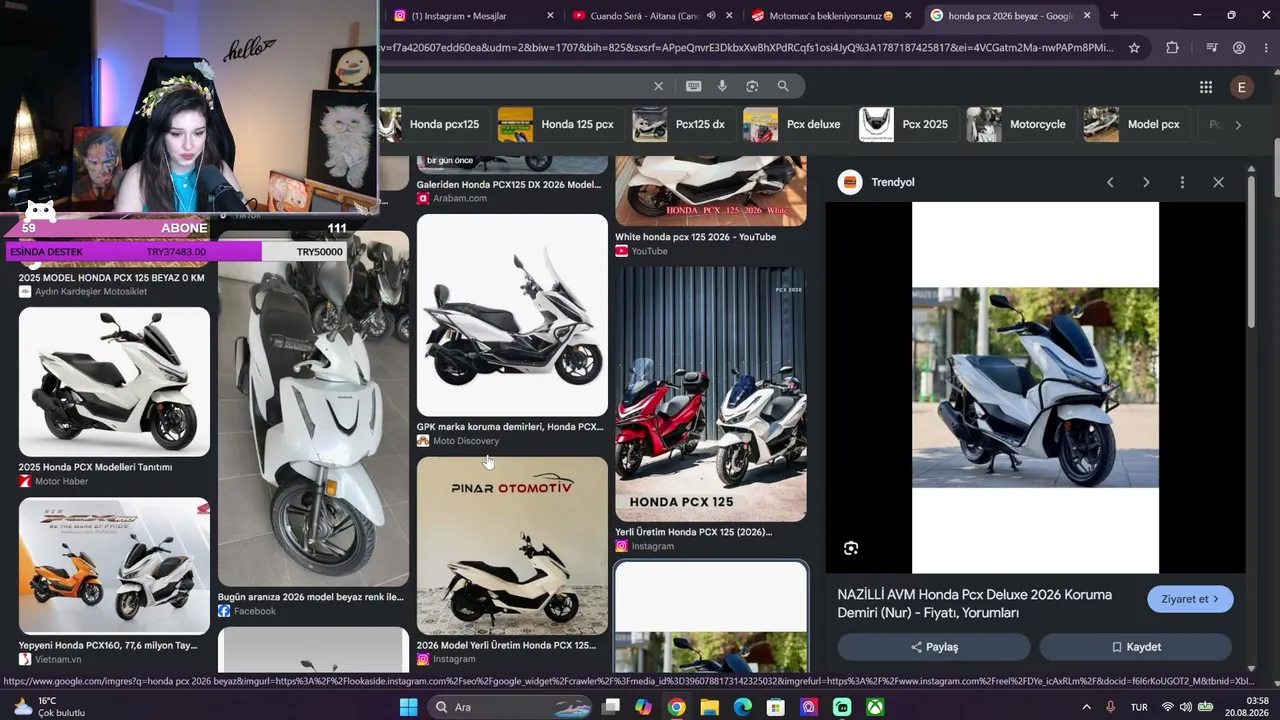The width and height of the screenshot is (1280, 720).
Task: Open the NAZİLLİ AVM Honda Pcx Deluxe title link
Action: 975,603
